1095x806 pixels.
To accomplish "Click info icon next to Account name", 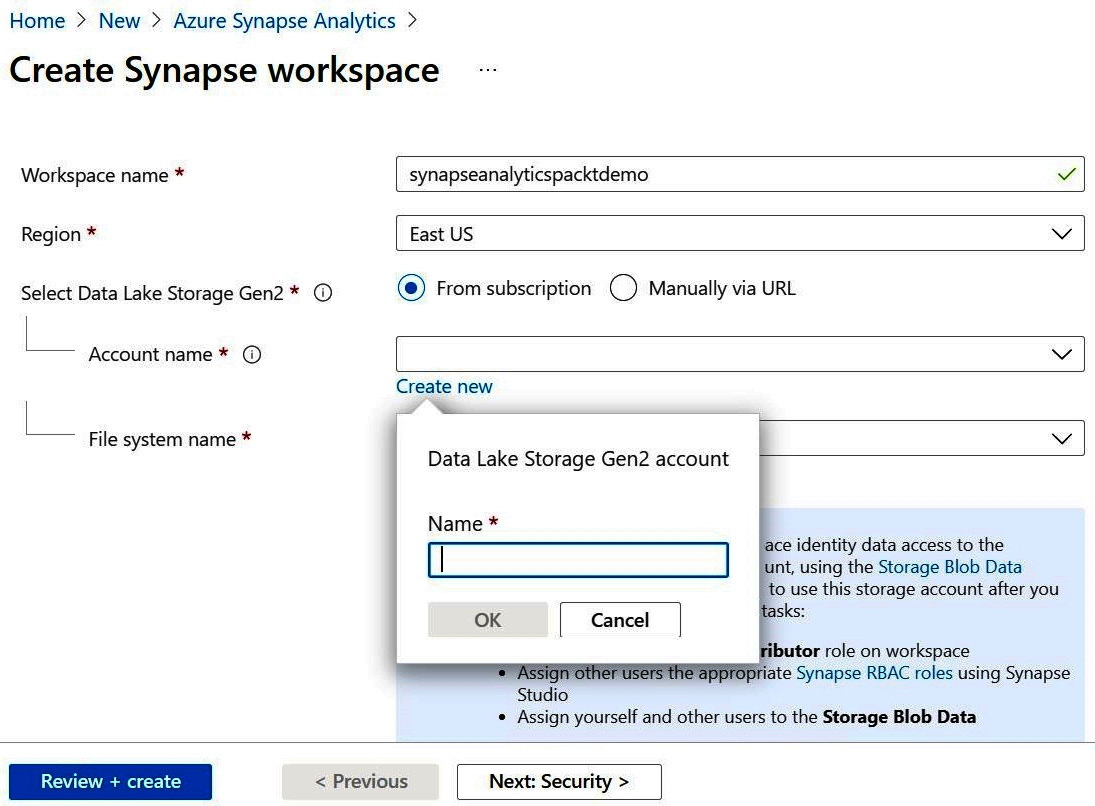I will 252,355.
